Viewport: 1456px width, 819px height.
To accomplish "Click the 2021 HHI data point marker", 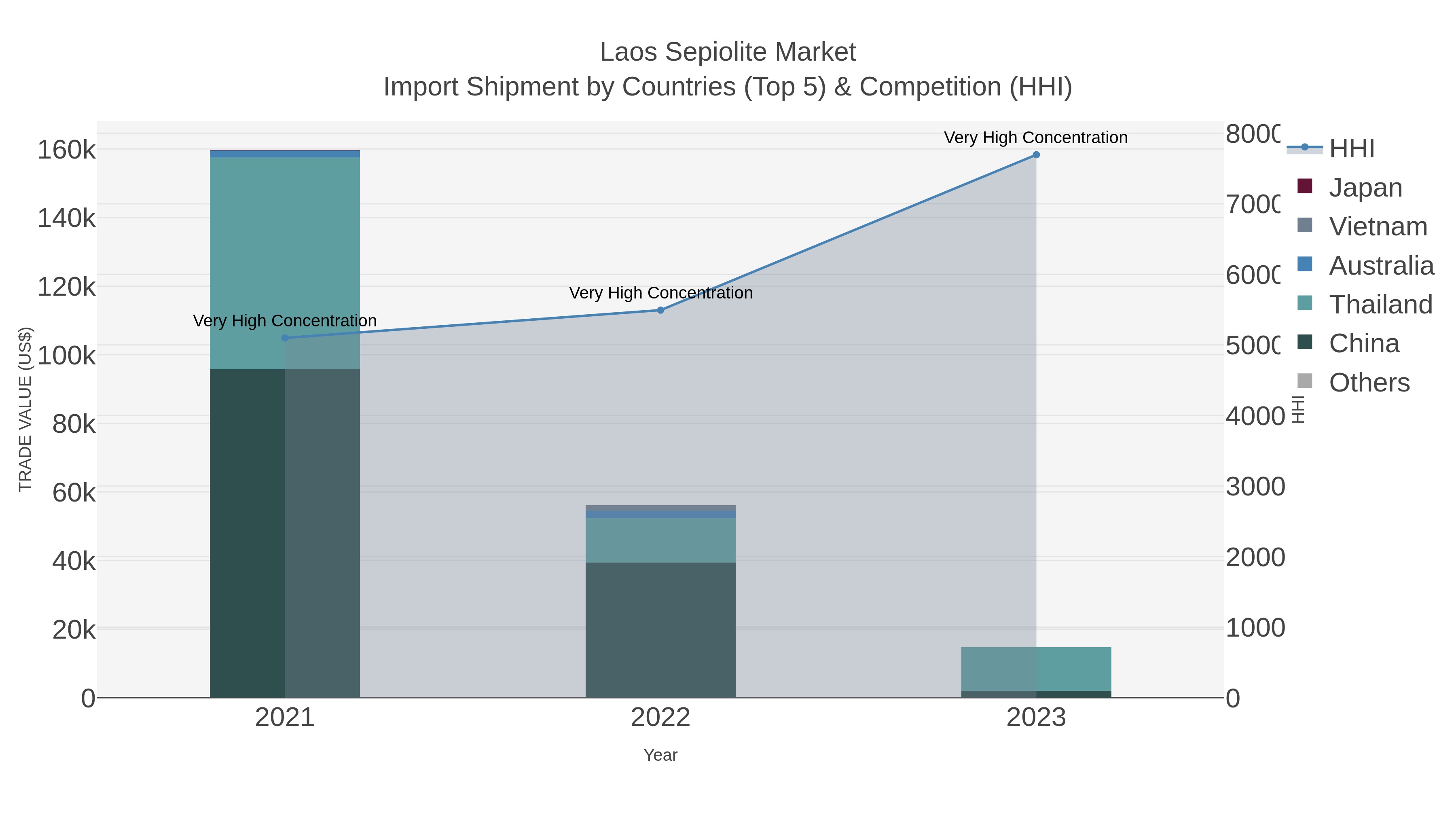I will pyautogui.click(x=285, y=338).
